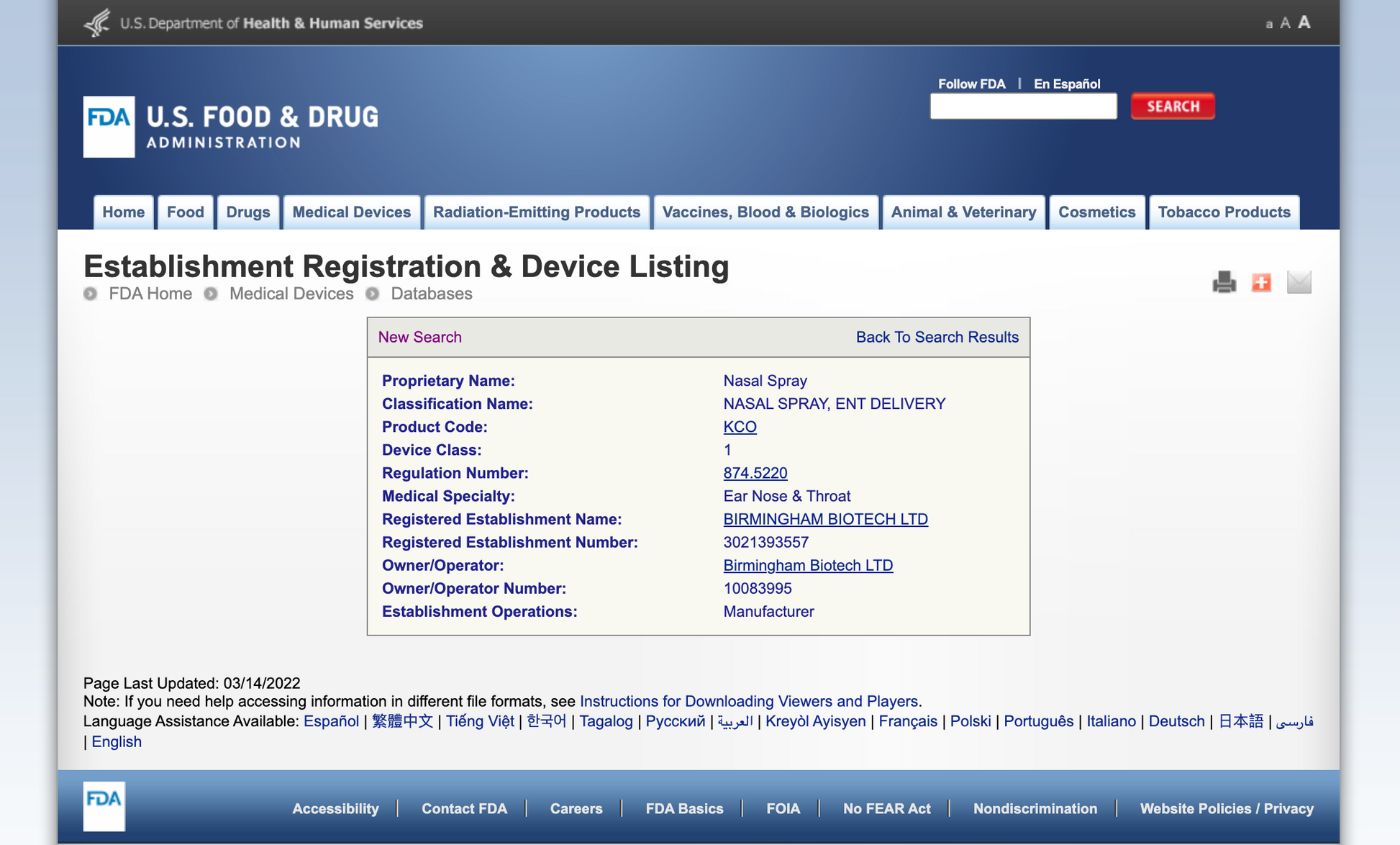Open the Food tab
The height and width of the screenshot is (845, 1400).
click(x=186, y=212)
